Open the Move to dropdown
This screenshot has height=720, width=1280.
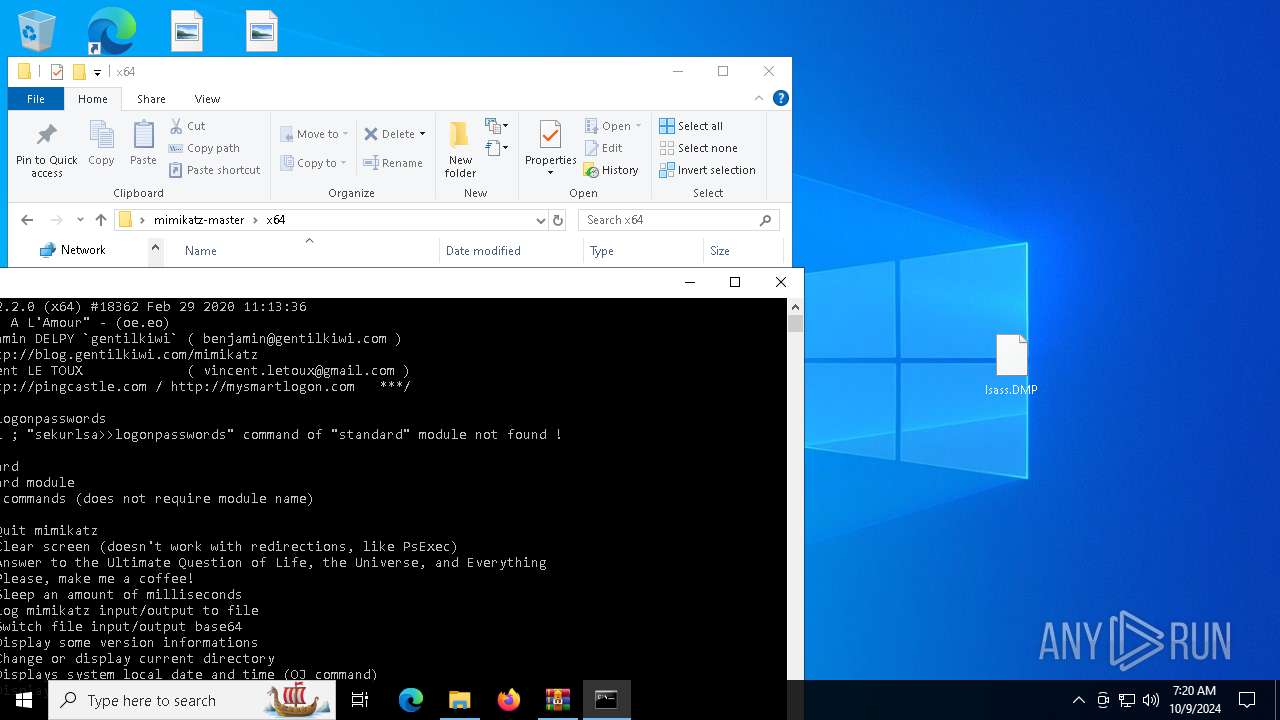click(x=314, y=134)
